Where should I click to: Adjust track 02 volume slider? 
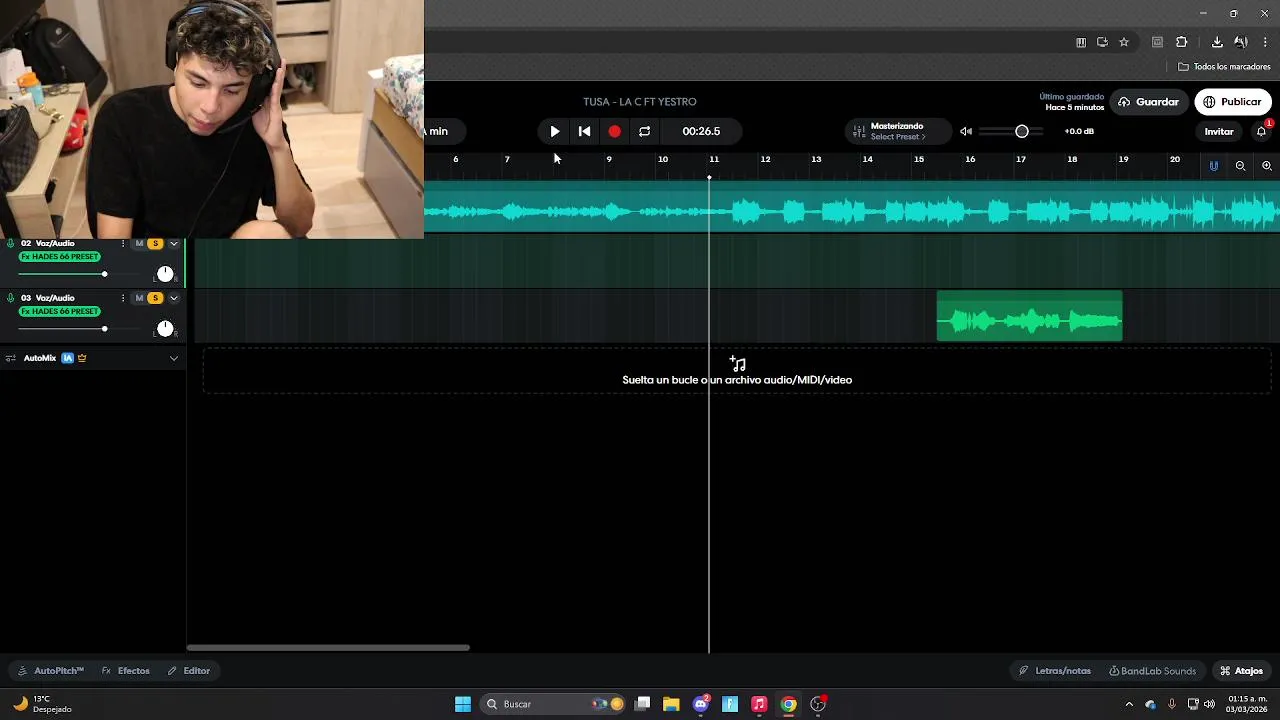(104, 274)
